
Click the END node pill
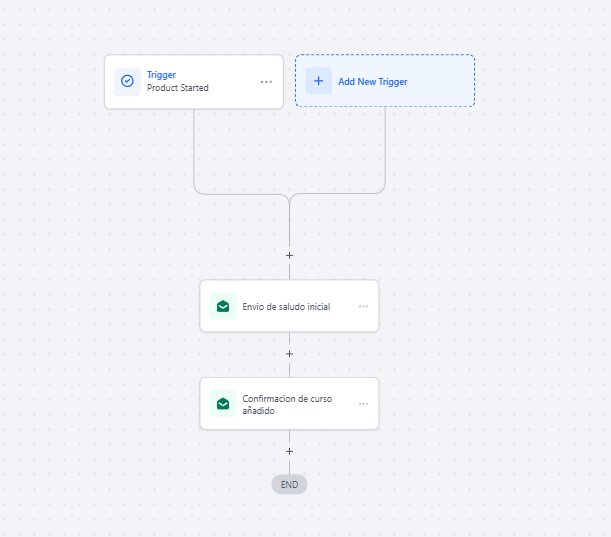289,484
